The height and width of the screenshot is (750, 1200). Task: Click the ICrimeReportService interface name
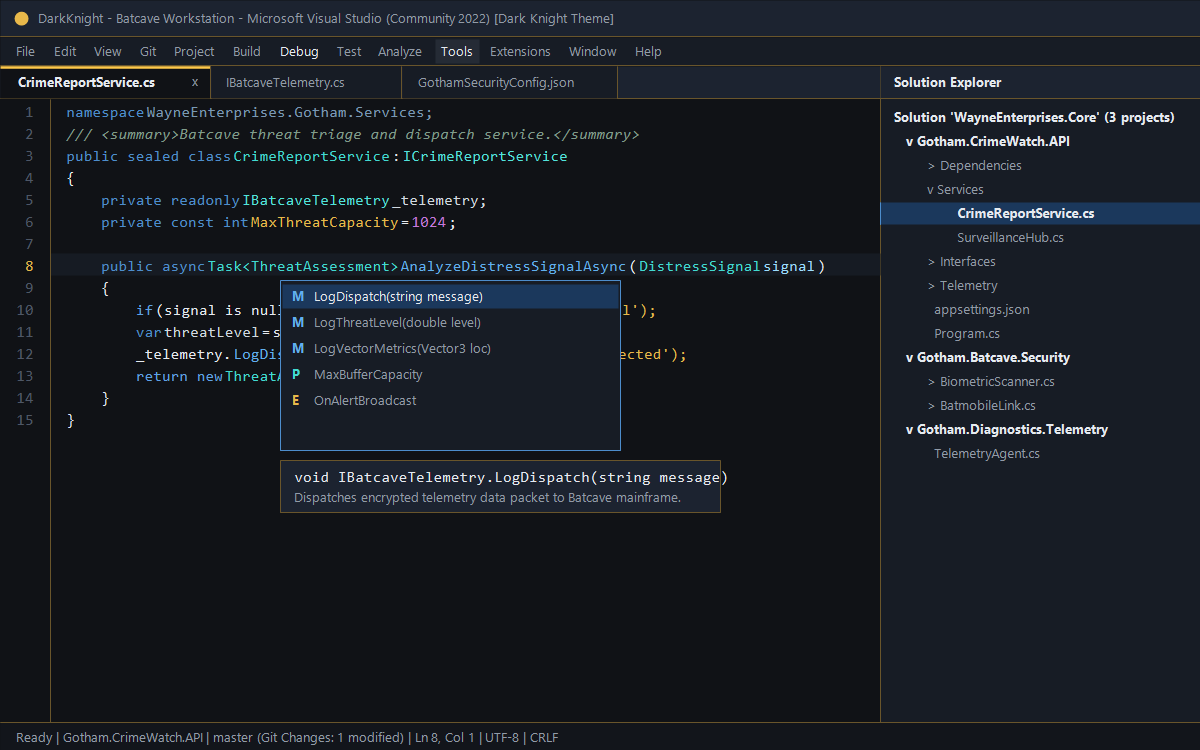click(485, 156)
